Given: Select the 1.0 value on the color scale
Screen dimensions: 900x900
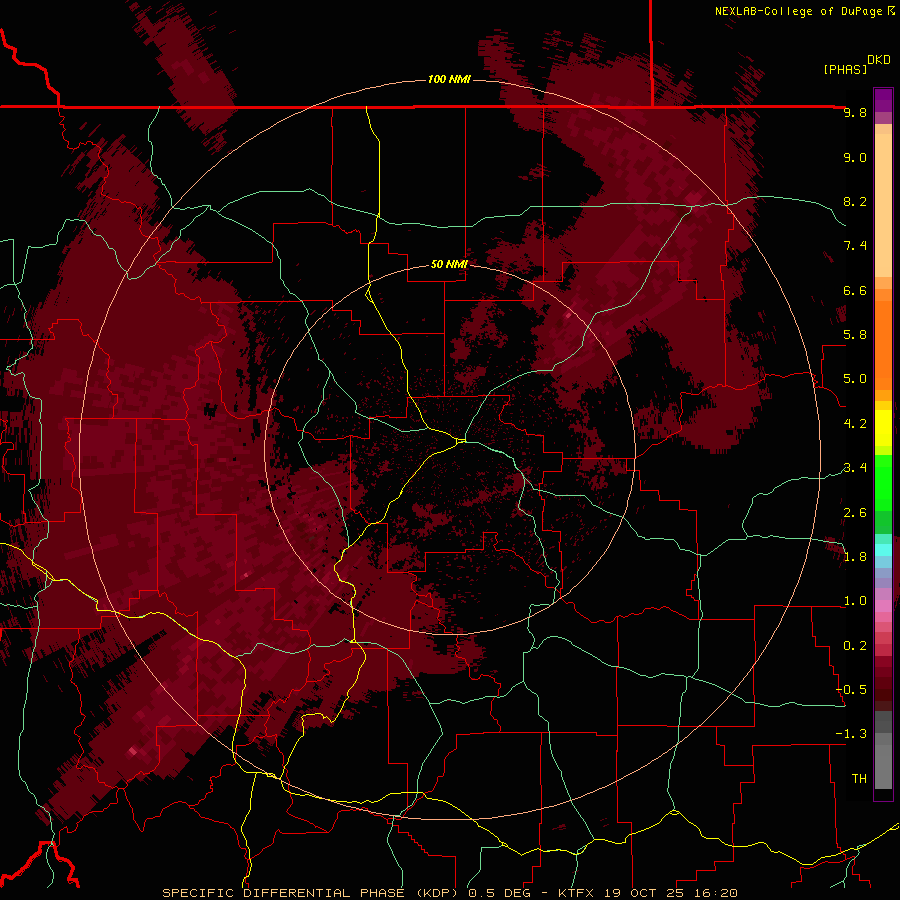Looking at the screenshot, I should click(855, 601).
